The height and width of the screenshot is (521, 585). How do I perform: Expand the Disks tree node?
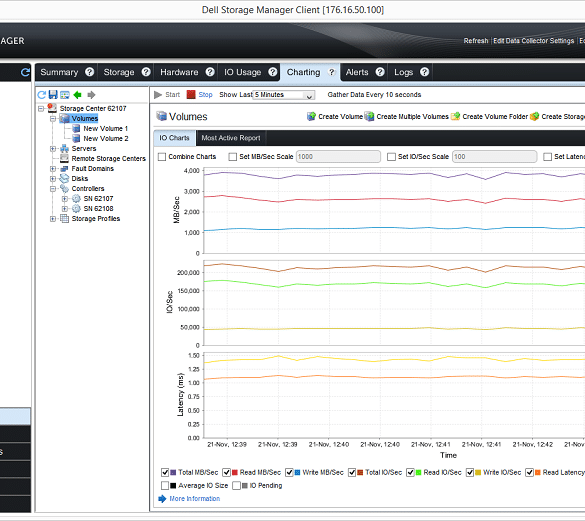pos(53,179)
